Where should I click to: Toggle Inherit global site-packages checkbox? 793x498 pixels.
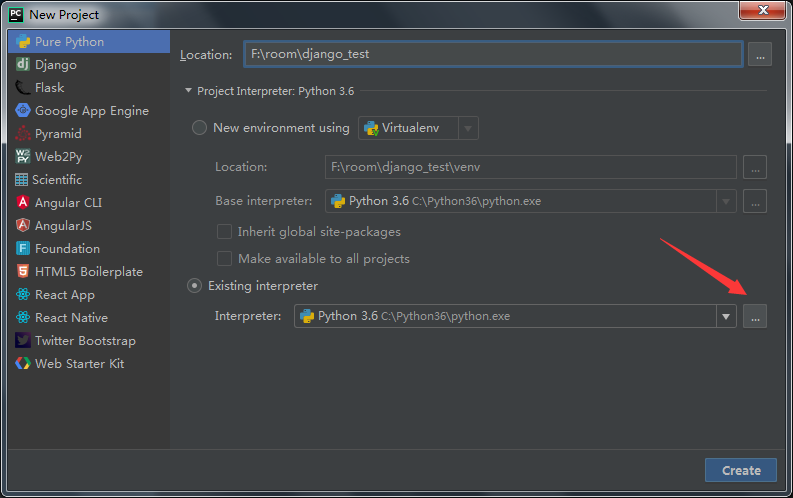[x=224, y=232]
